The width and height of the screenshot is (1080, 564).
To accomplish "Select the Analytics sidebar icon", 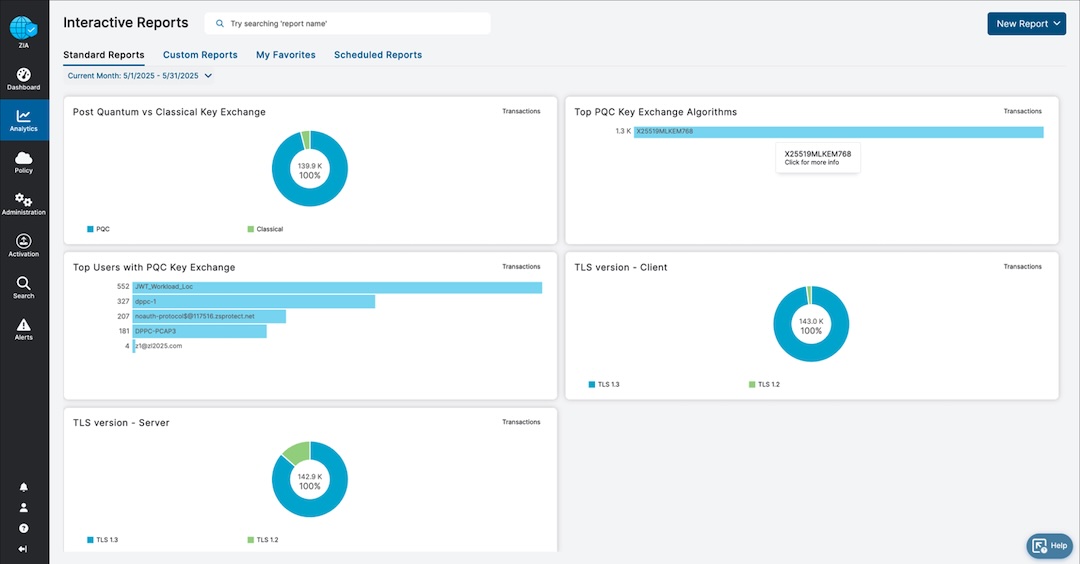I will point(24,120).
